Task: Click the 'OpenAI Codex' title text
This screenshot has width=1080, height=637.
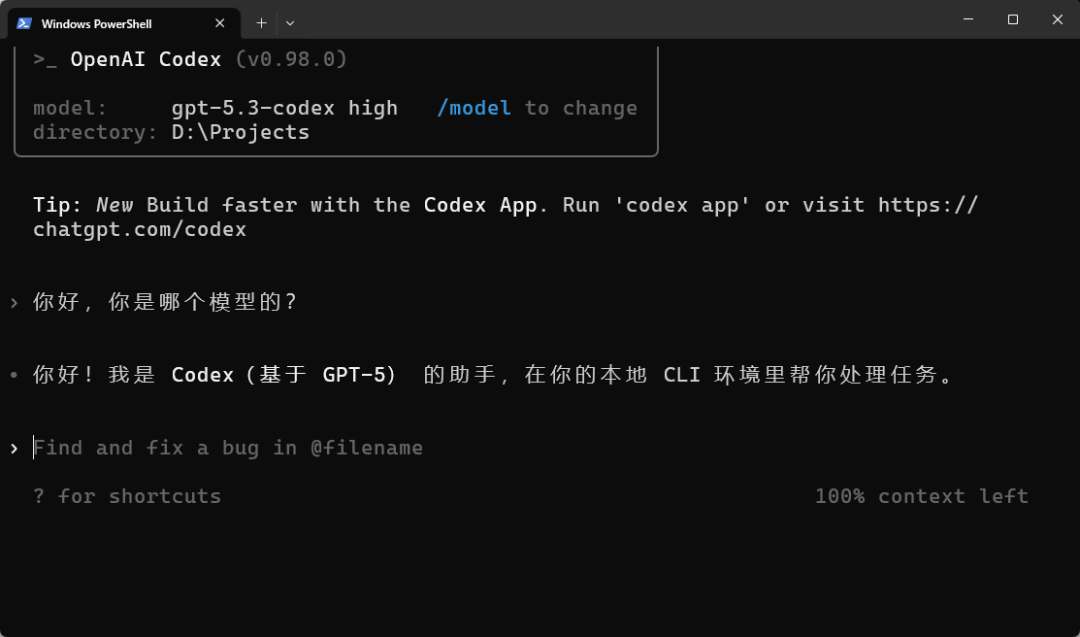Action: [x=145, y=59]
